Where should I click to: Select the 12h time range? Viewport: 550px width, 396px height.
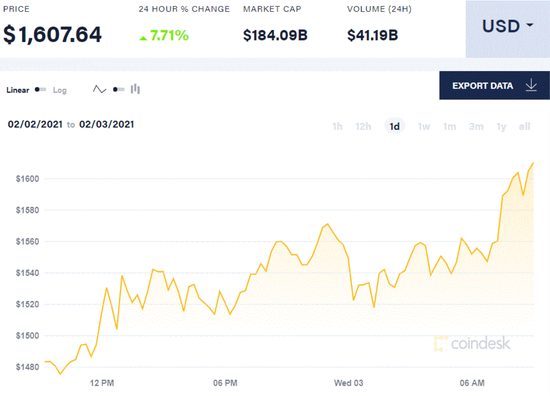click(363, 126)
